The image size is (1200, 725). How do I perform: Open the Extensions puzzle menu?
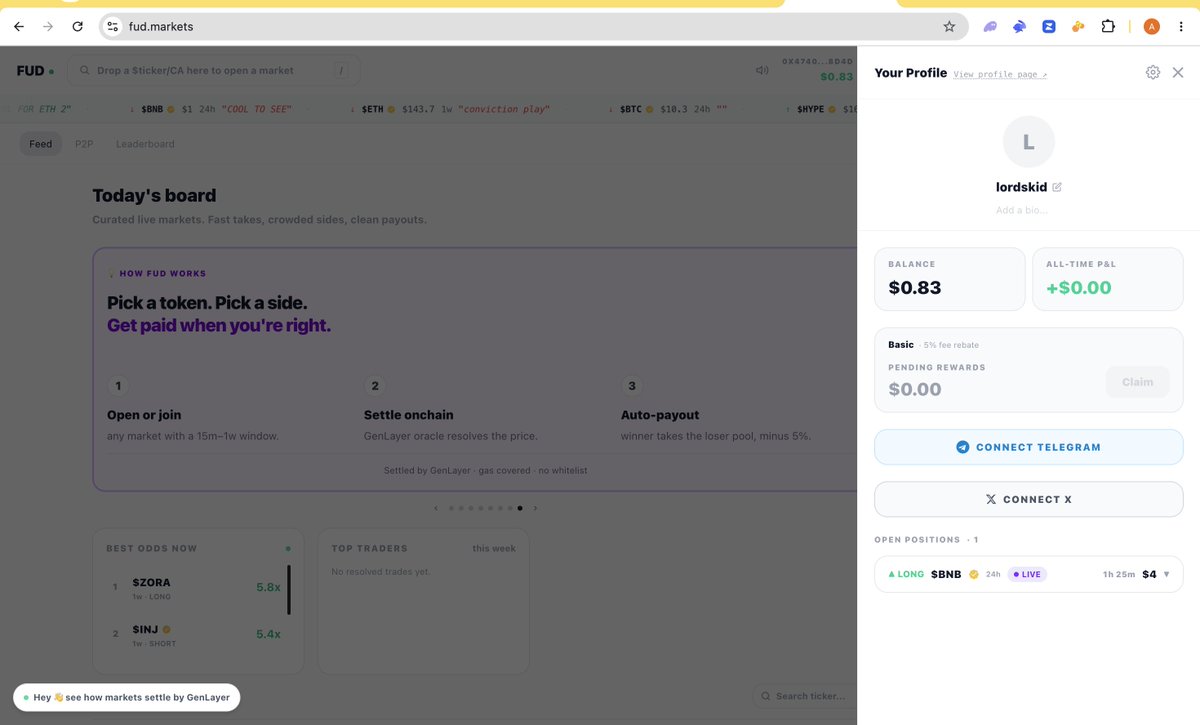(1108, 27)
